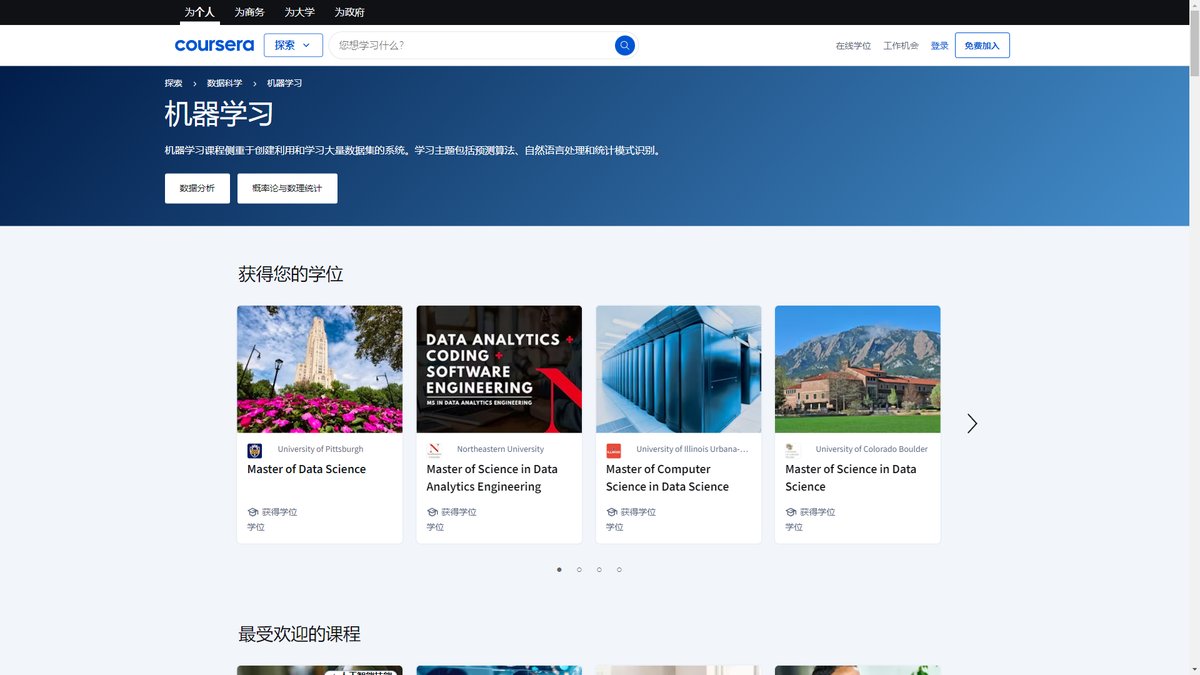1200x675 pixels.
Task: Click the 获得您的学位 heading
Action: point(290,274)
